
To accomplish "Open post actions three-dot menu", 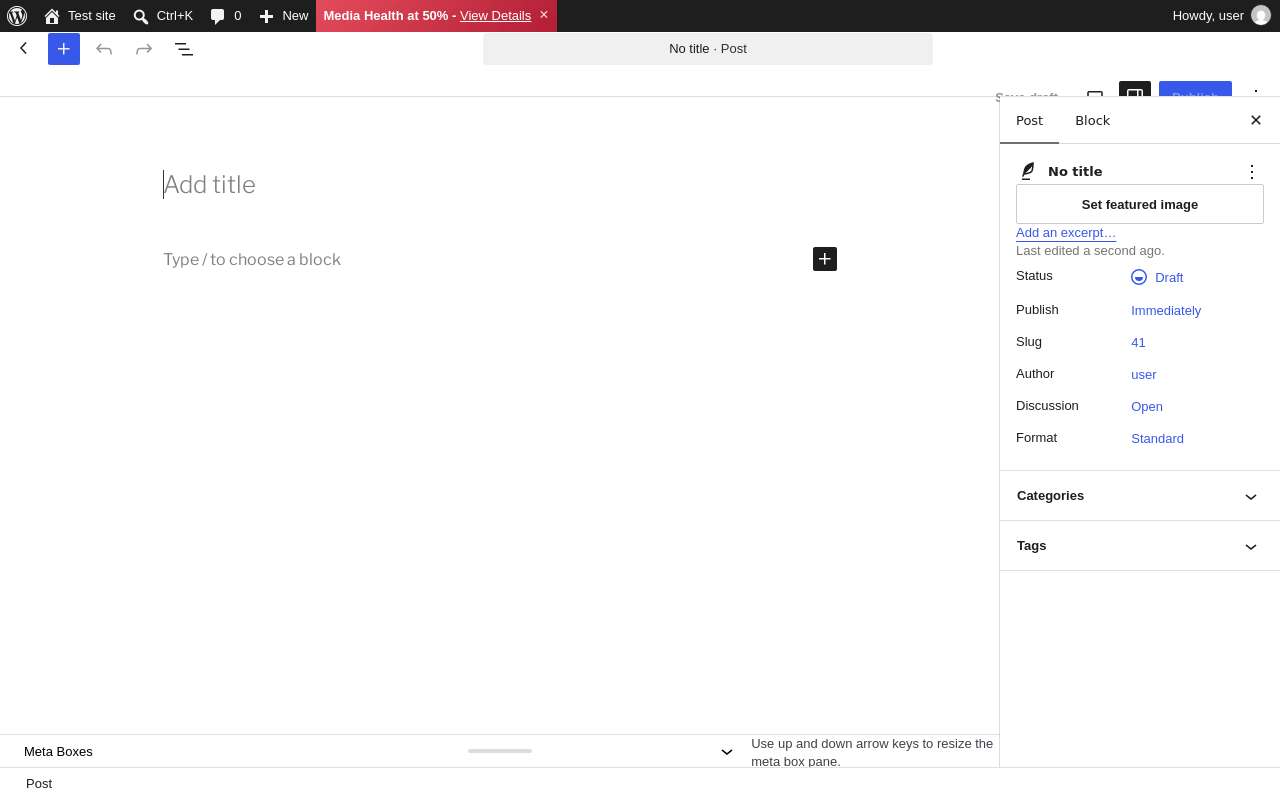I will coord(1252,172).
